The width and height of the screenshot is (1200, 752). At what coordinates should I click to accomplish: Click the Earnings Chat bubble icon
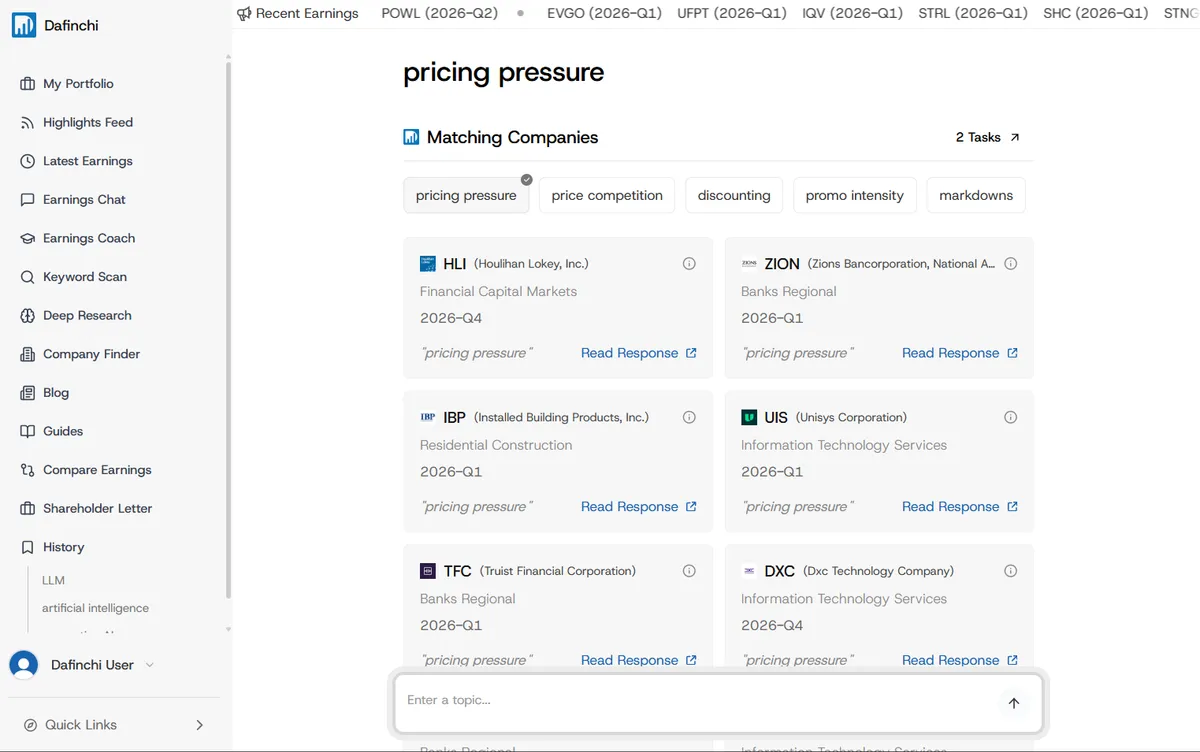[28, 200]
